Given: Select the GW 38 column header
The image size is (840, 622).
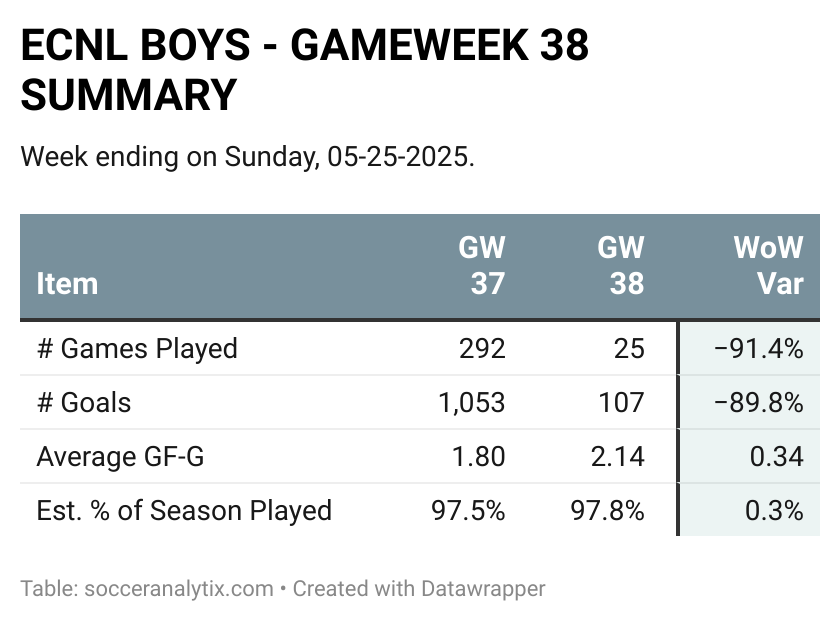Looking at the screenshot, I should coord(621,265).
